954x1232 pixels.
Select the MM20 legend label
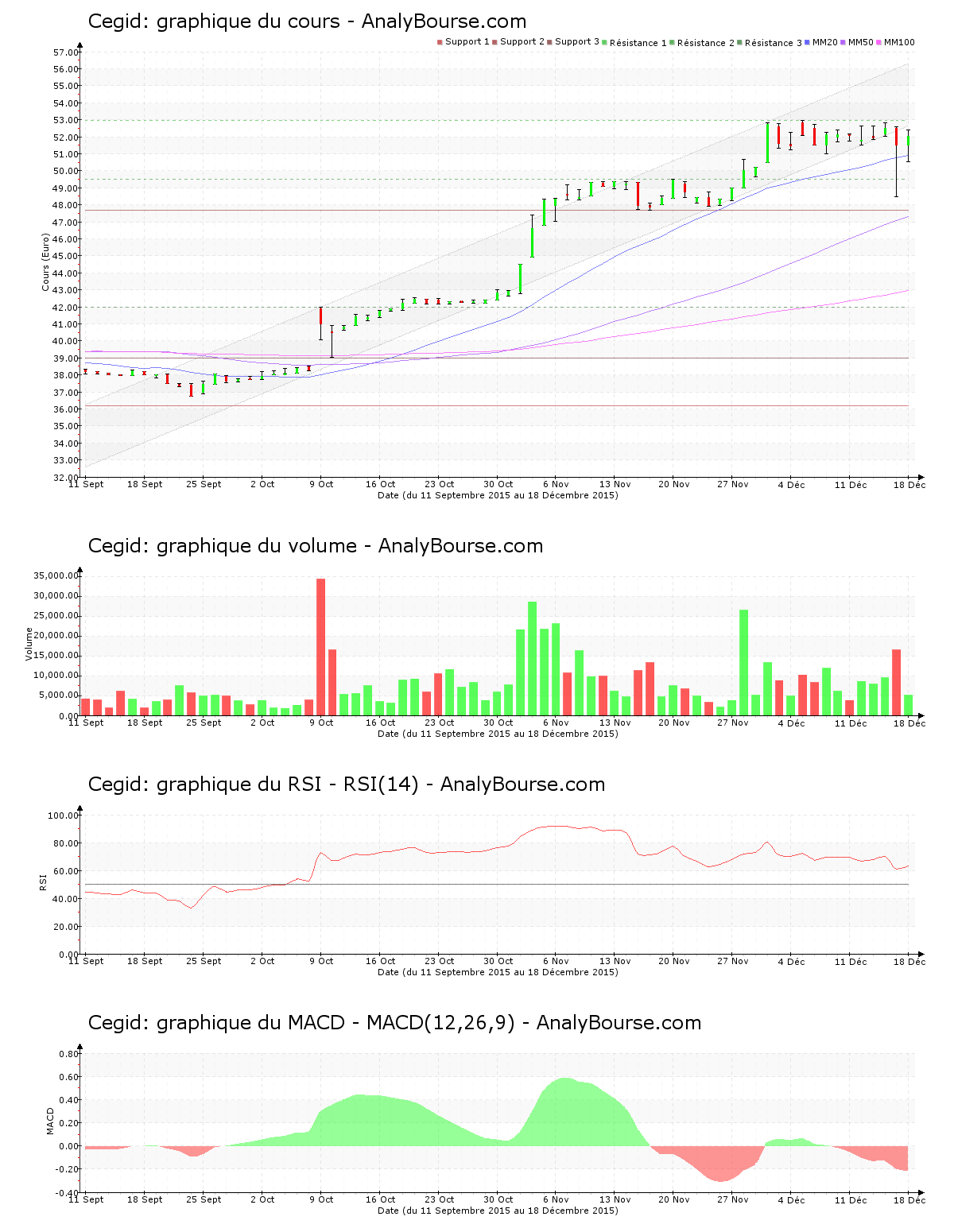tap(825, 42)
